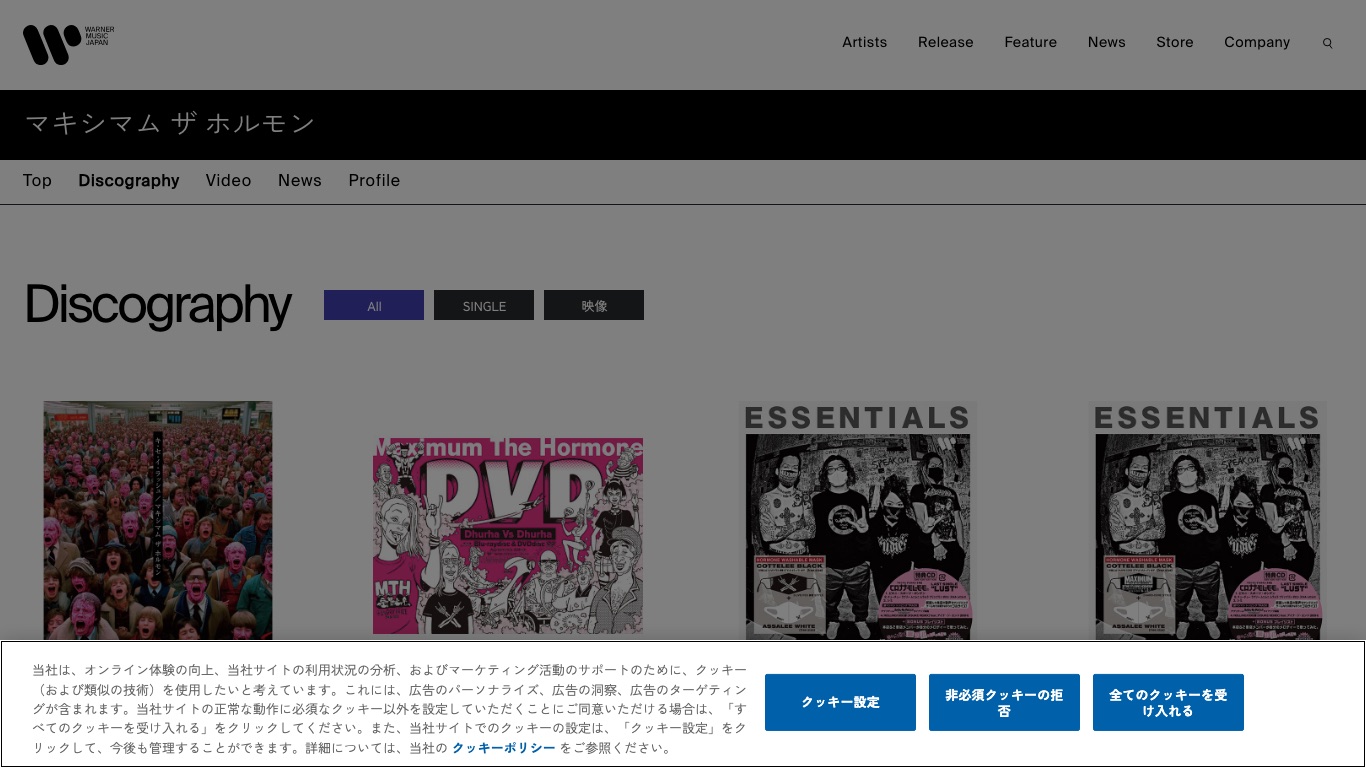This screenshot has height=768, width=1366.
Task: Select the Discography tab
Action: point(129,180)
